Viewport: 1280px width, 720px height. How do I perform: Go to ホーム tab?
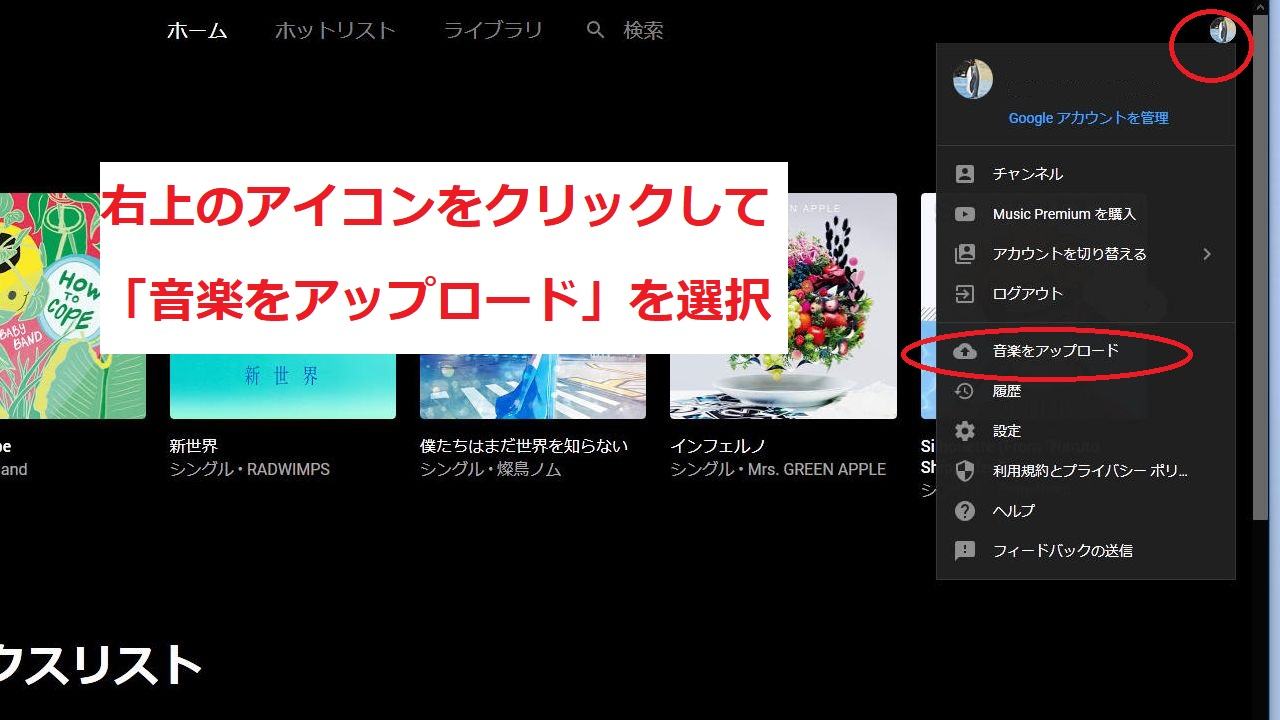pyautogui.click(x=197, y=31)
